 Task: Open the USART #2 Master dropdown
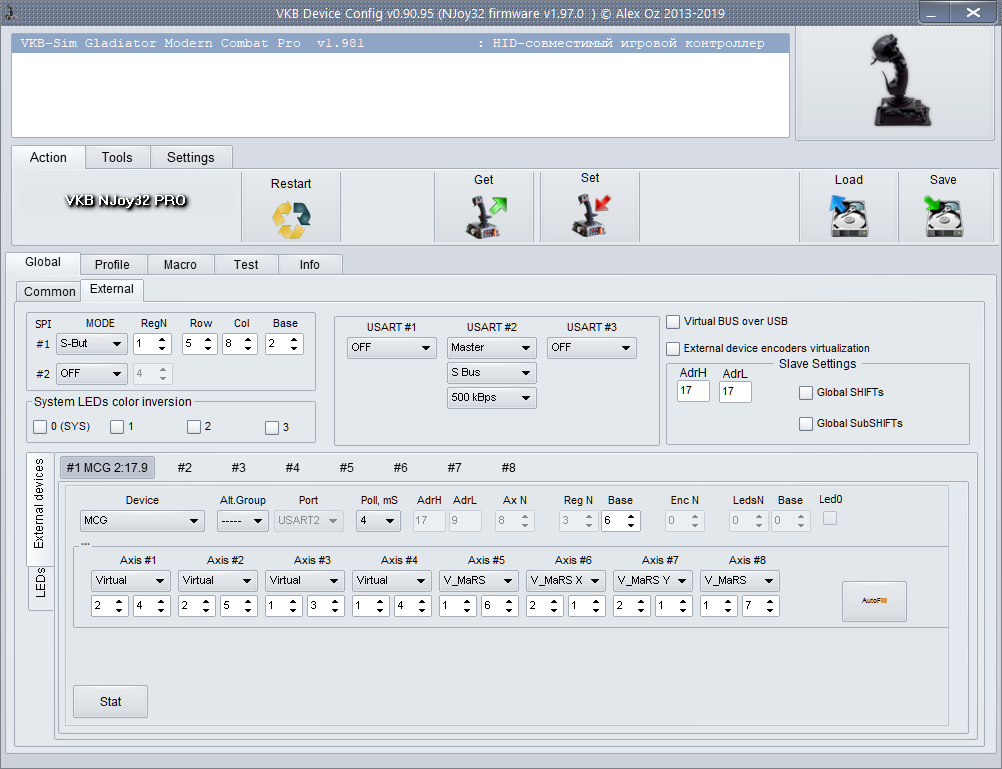point(491,348)
